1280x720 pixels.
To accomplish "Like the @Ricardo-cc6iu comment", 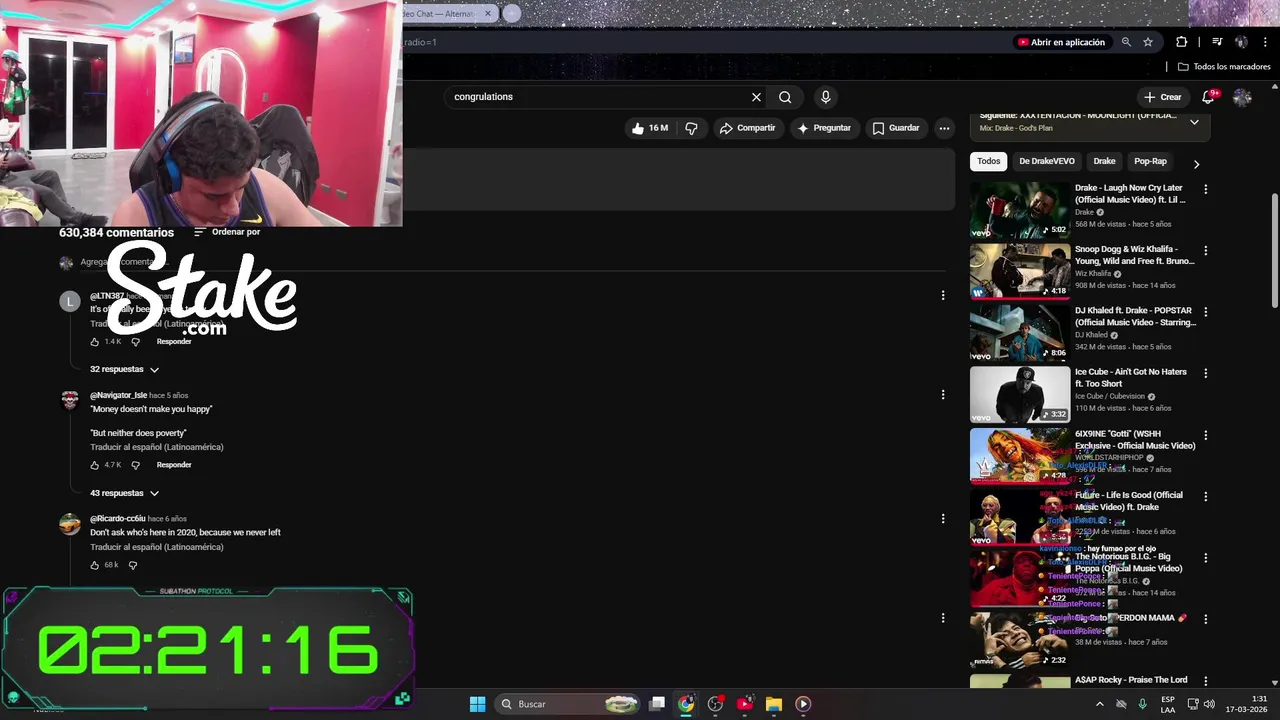I will click(95, 565).
